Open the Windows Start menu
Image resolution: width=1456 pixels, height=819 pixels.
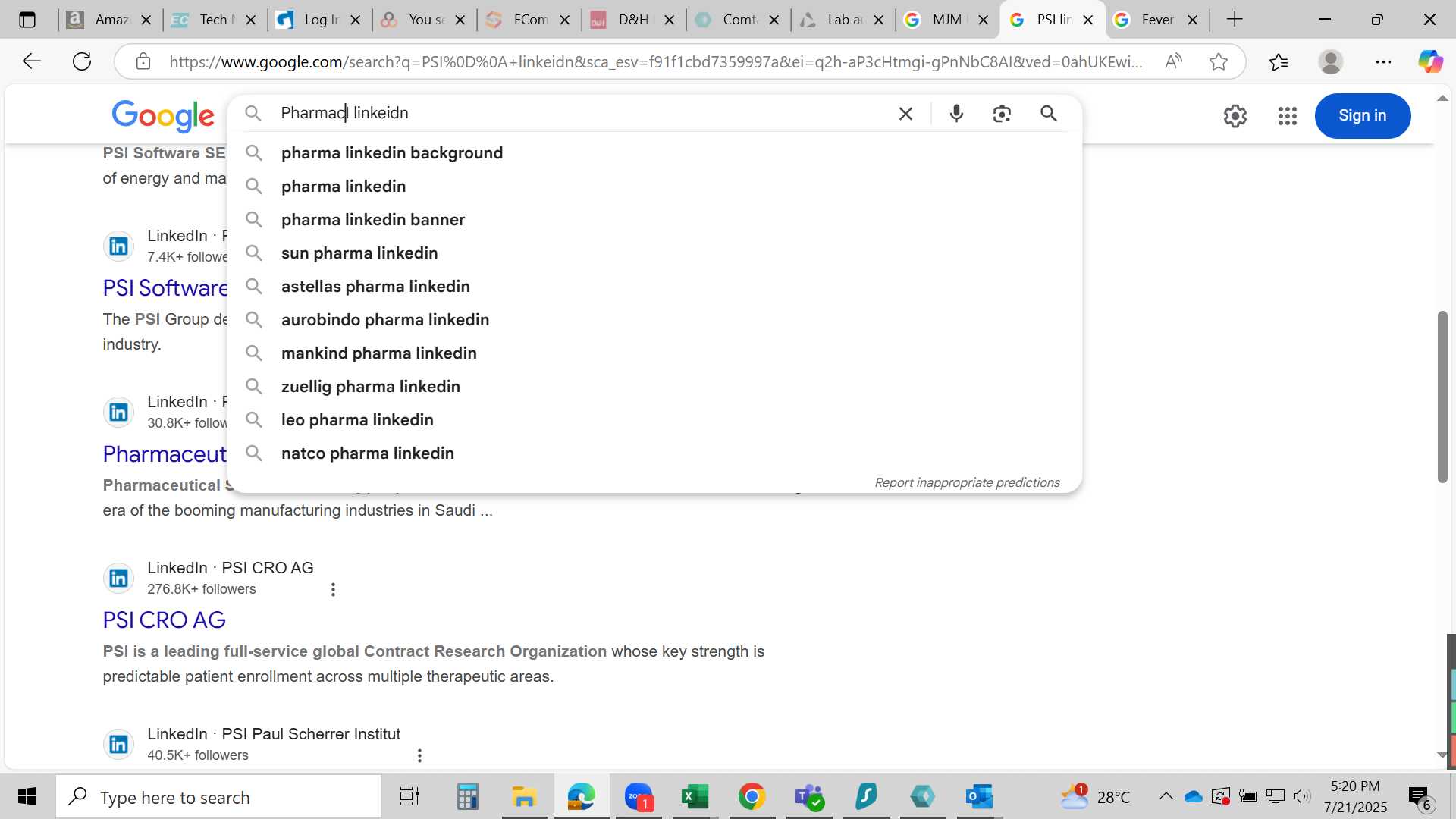click(x=27, y=797)
